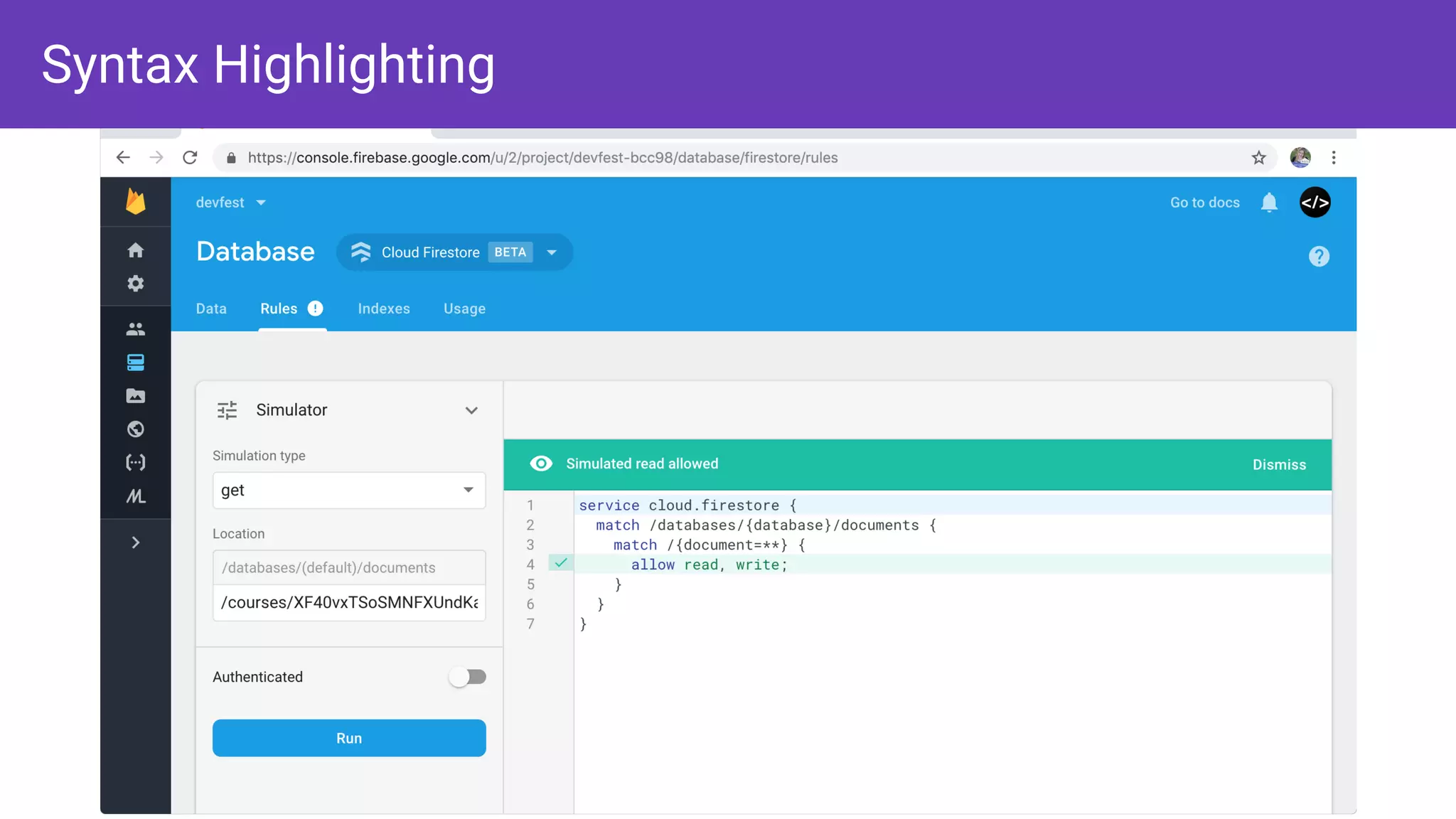
Task: Switch to the Data tab
Action: click(x=211, y=309)
